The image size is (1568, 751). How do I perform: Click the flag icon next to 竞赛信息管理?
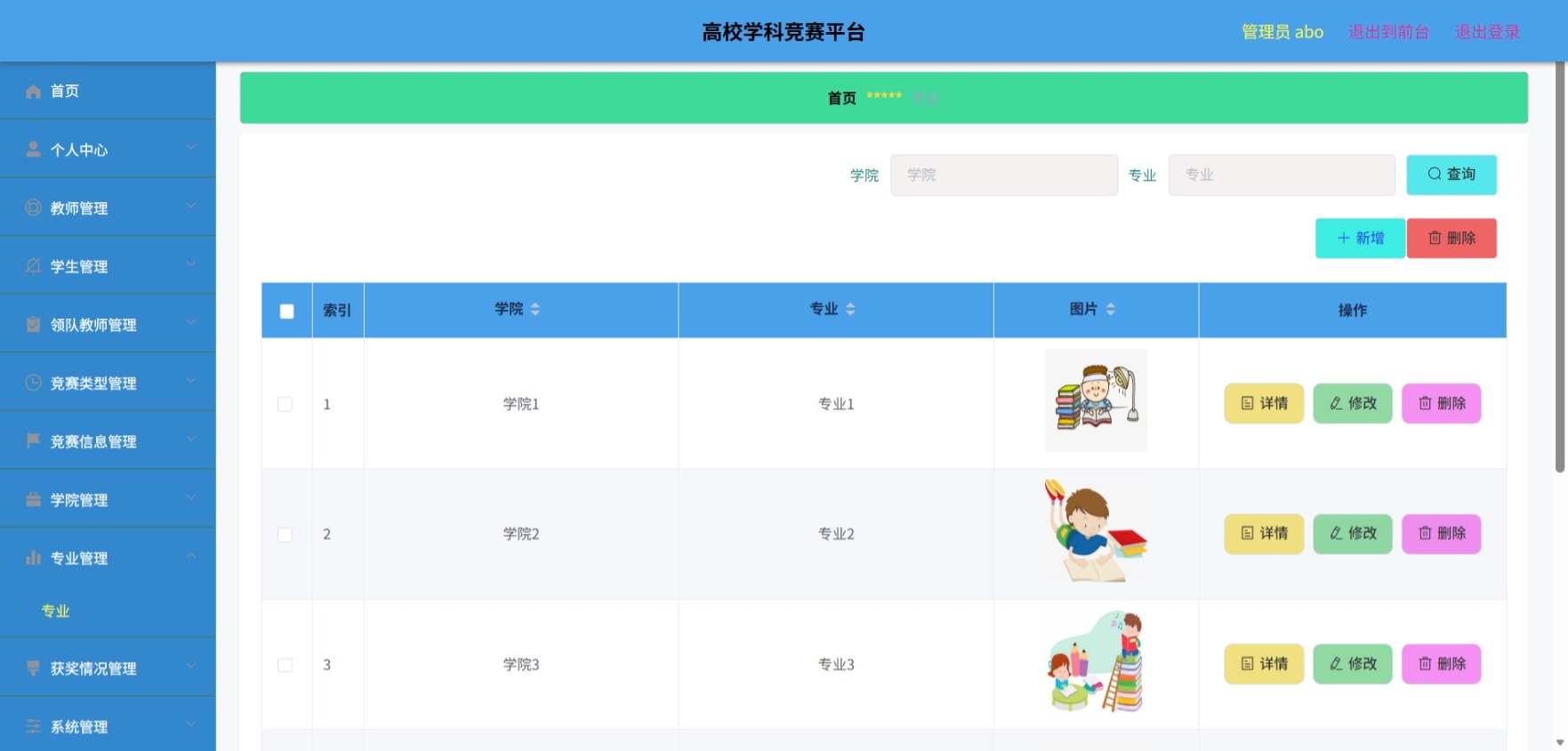pyautogui.click(x=33, y=440)
